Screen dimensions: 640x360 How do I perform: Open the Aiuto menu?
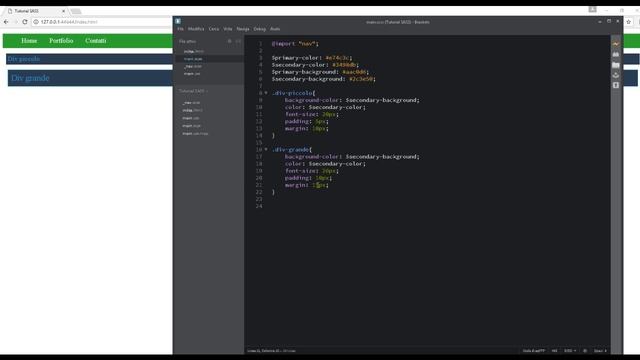(275, 29)
